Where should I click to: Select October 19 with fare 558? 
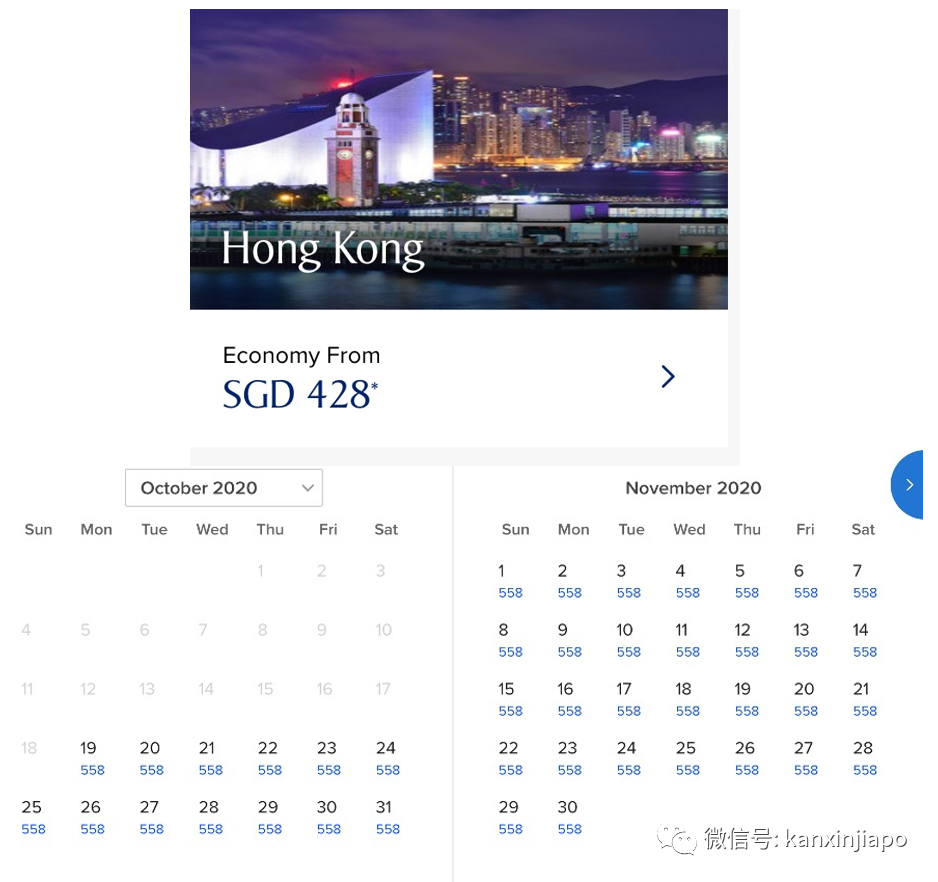90,757
